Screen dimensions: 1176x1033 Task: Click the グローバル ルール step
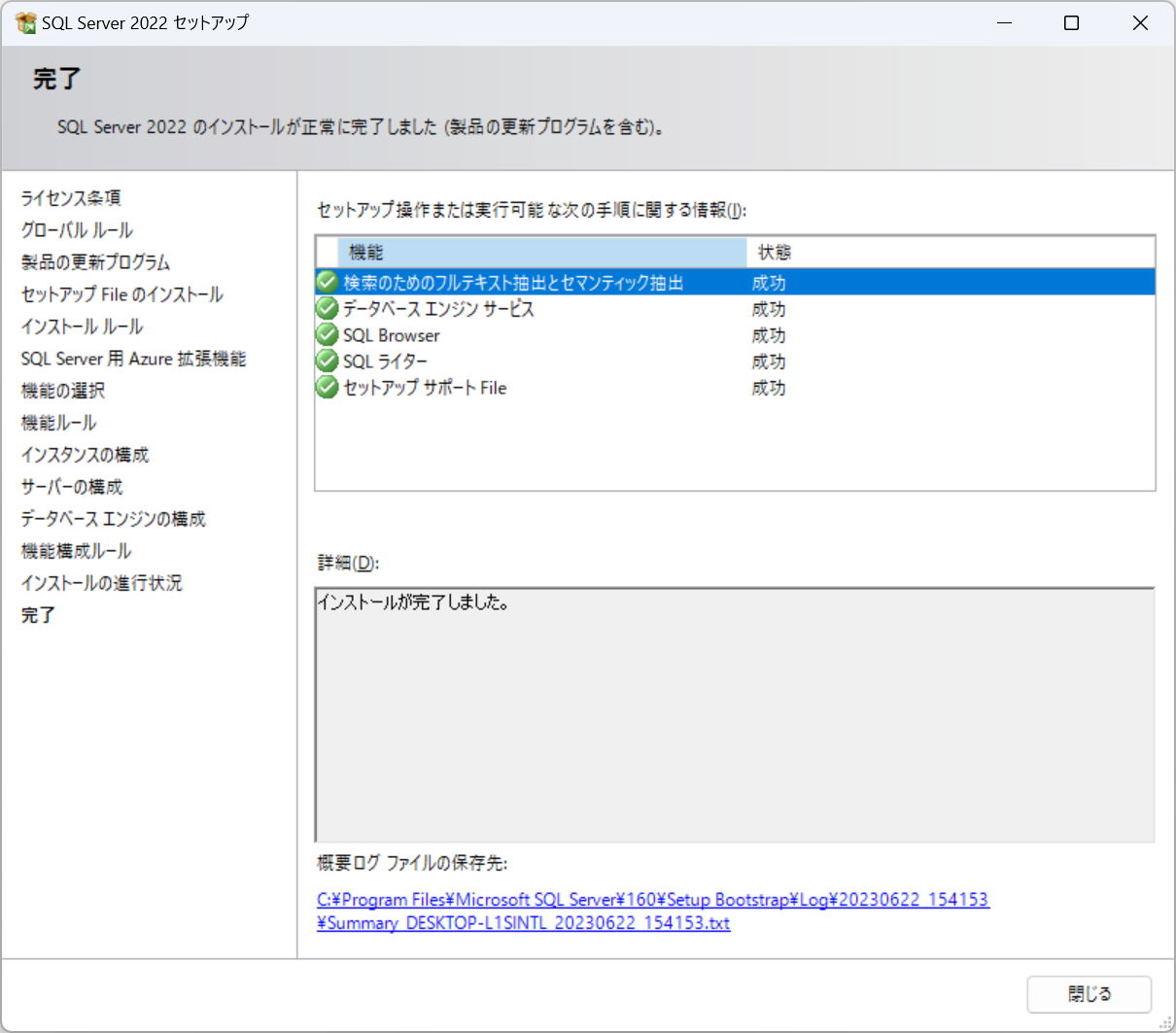(x=77, y=230)
